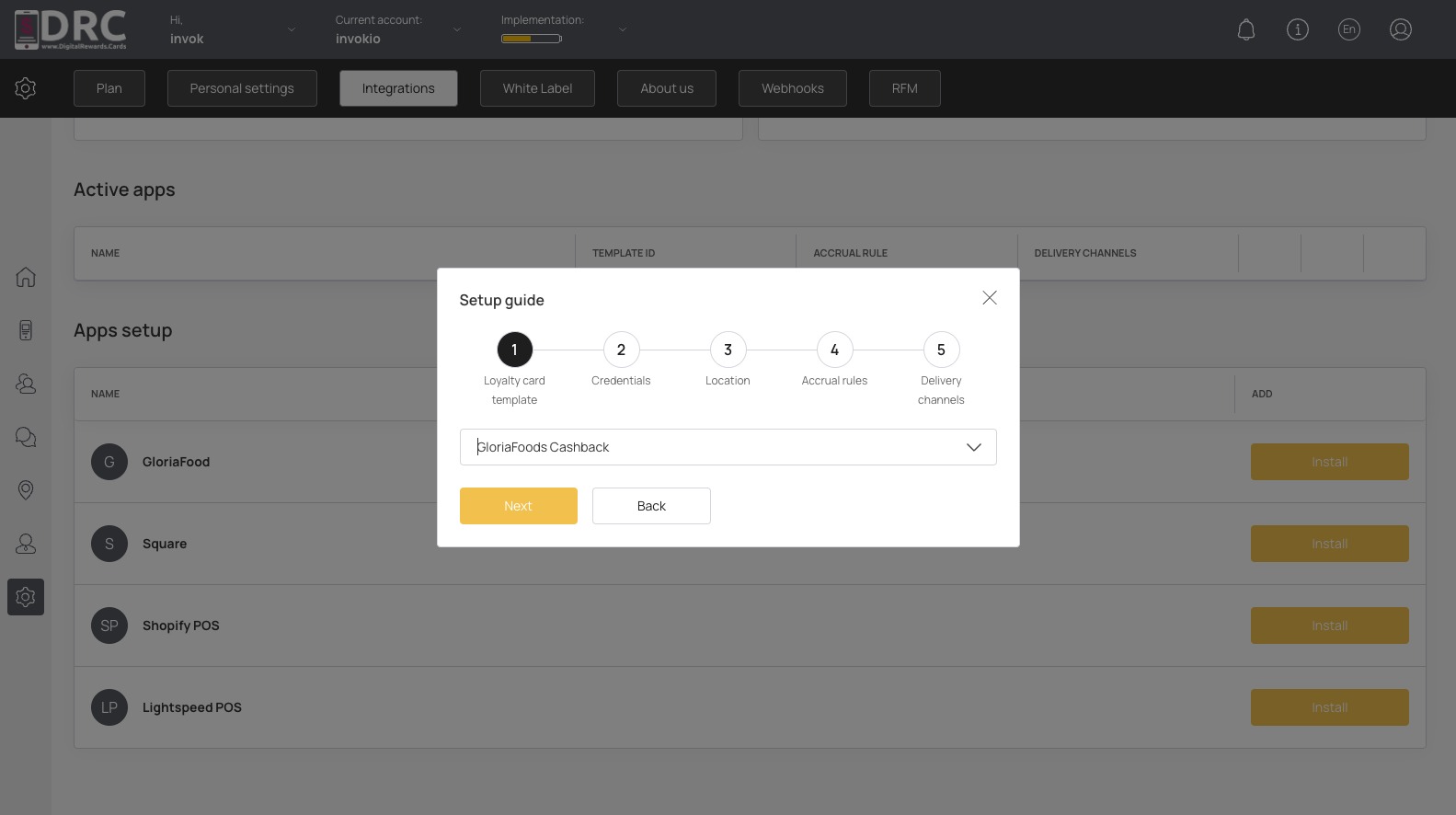Close the Setup guide dialog
The height and width of the screenshot is (815, 1456).
pos(990,298)
